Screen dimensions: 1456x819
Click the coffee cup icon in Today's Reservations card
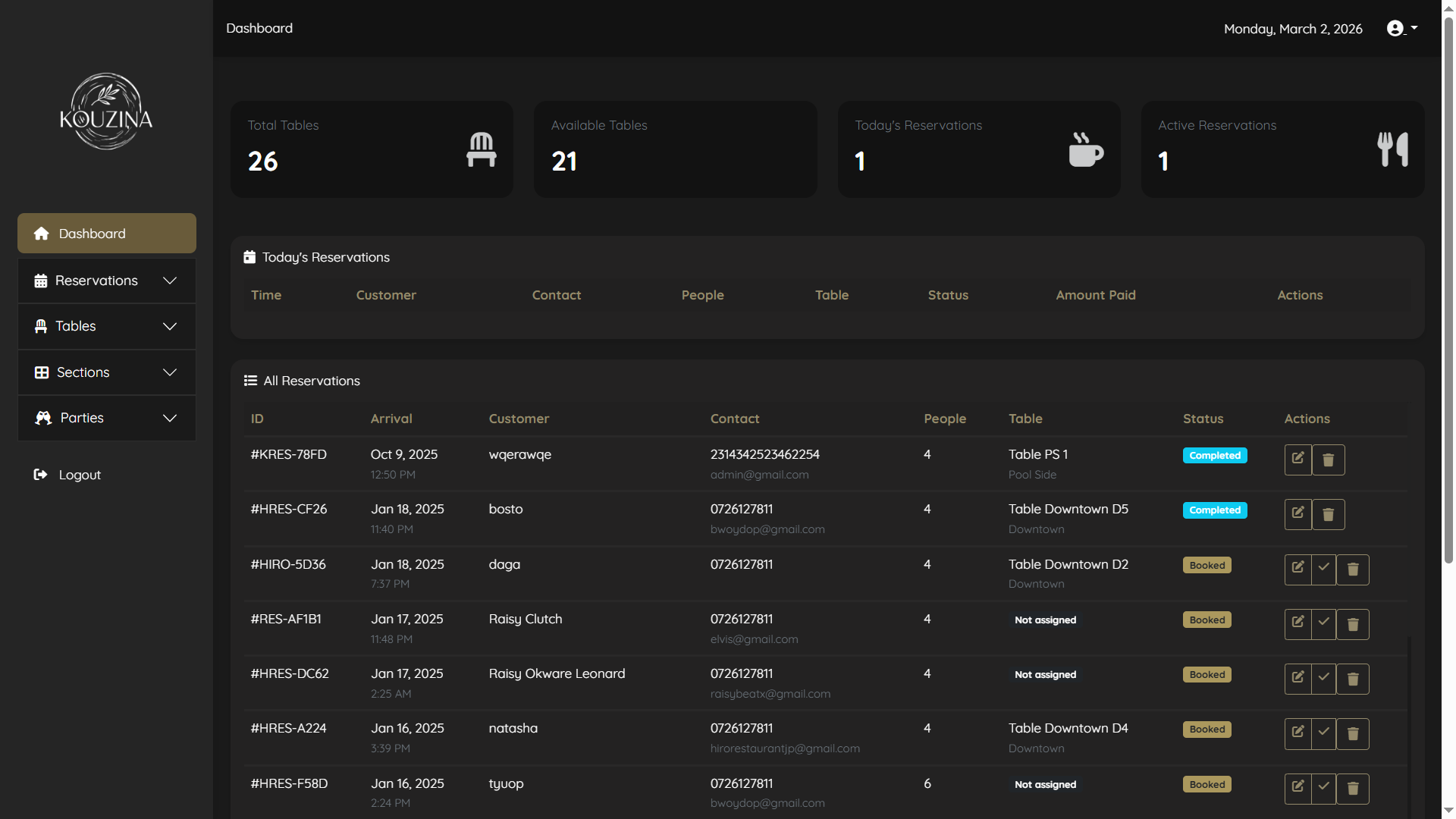click(1085, 149)
